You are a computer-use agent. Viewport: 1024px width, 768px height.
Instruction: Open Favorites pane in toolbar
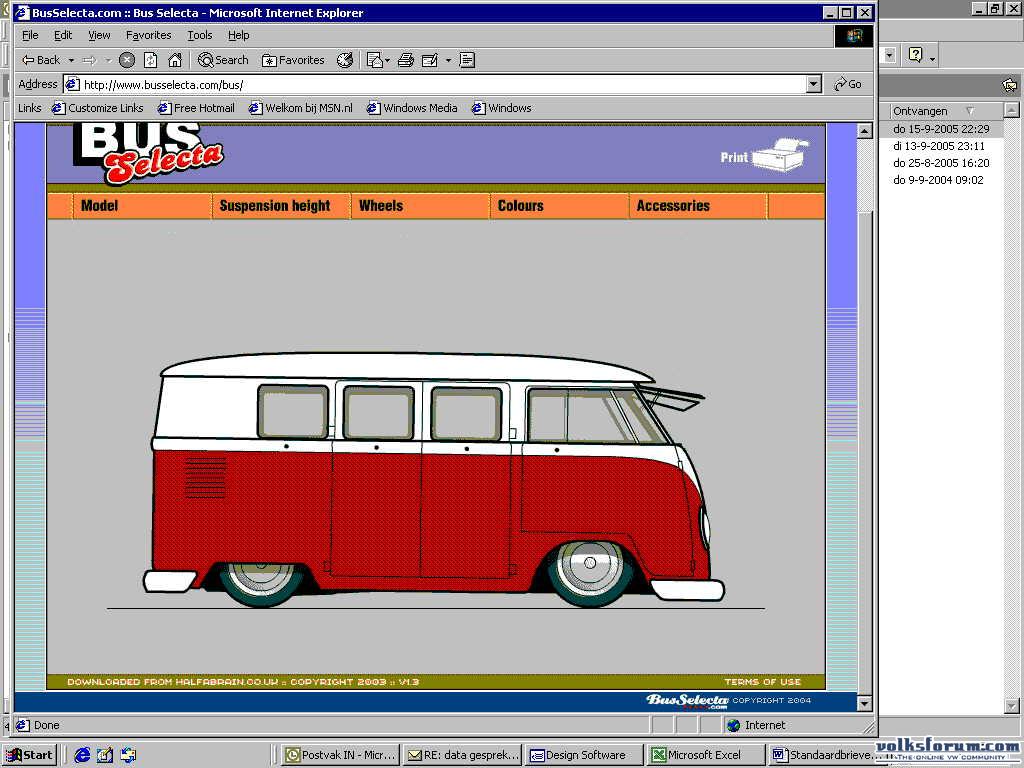click(293, 60)
